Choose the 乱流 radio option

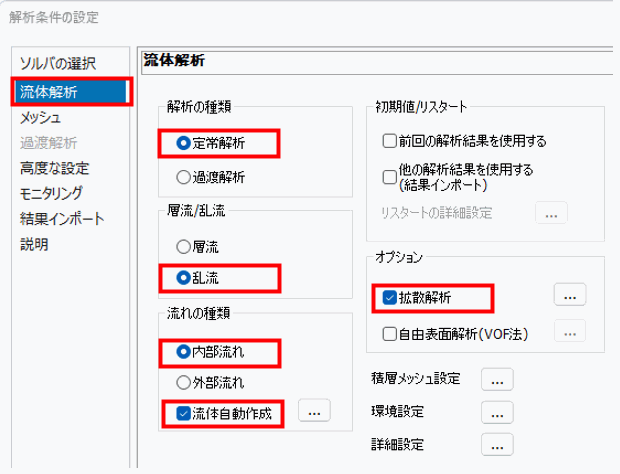point(183,277)
